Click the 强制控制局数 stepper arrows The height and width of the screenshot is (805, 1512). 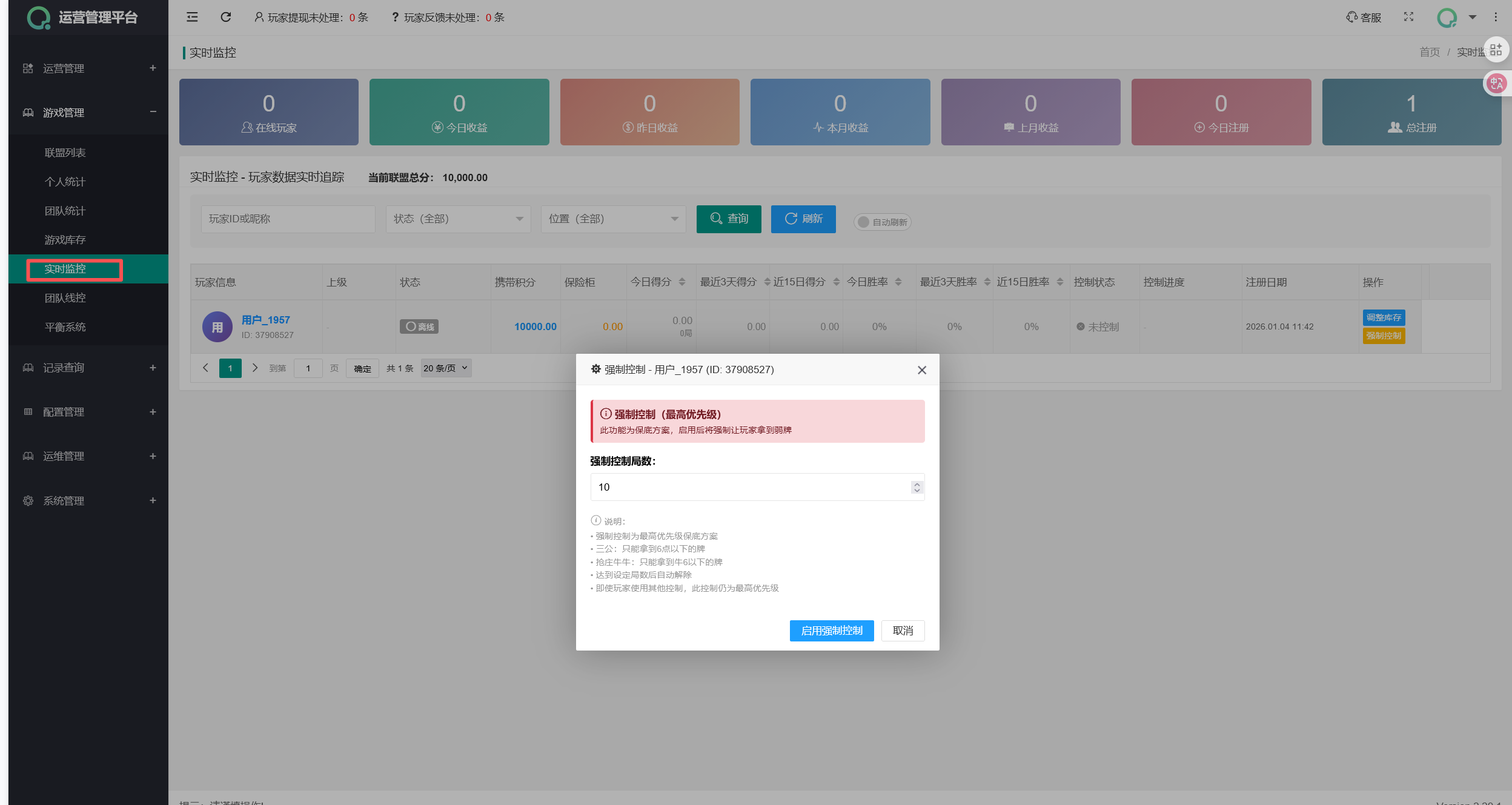pyautogui.click(x=917, y=488)
